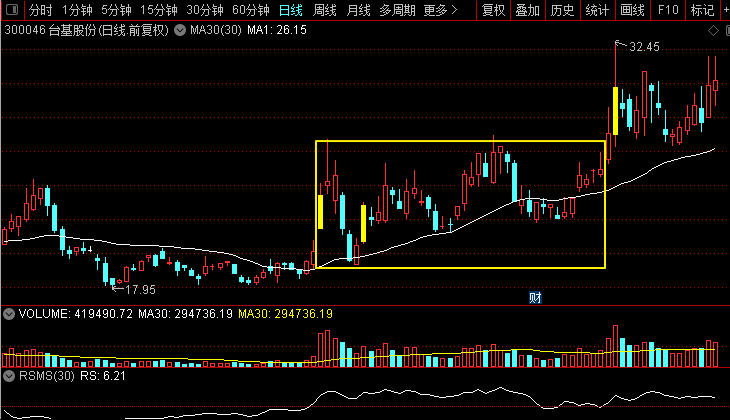Click the 叠加 overlay button
Viewport: 730px width, 420px height.
point(527,10)
